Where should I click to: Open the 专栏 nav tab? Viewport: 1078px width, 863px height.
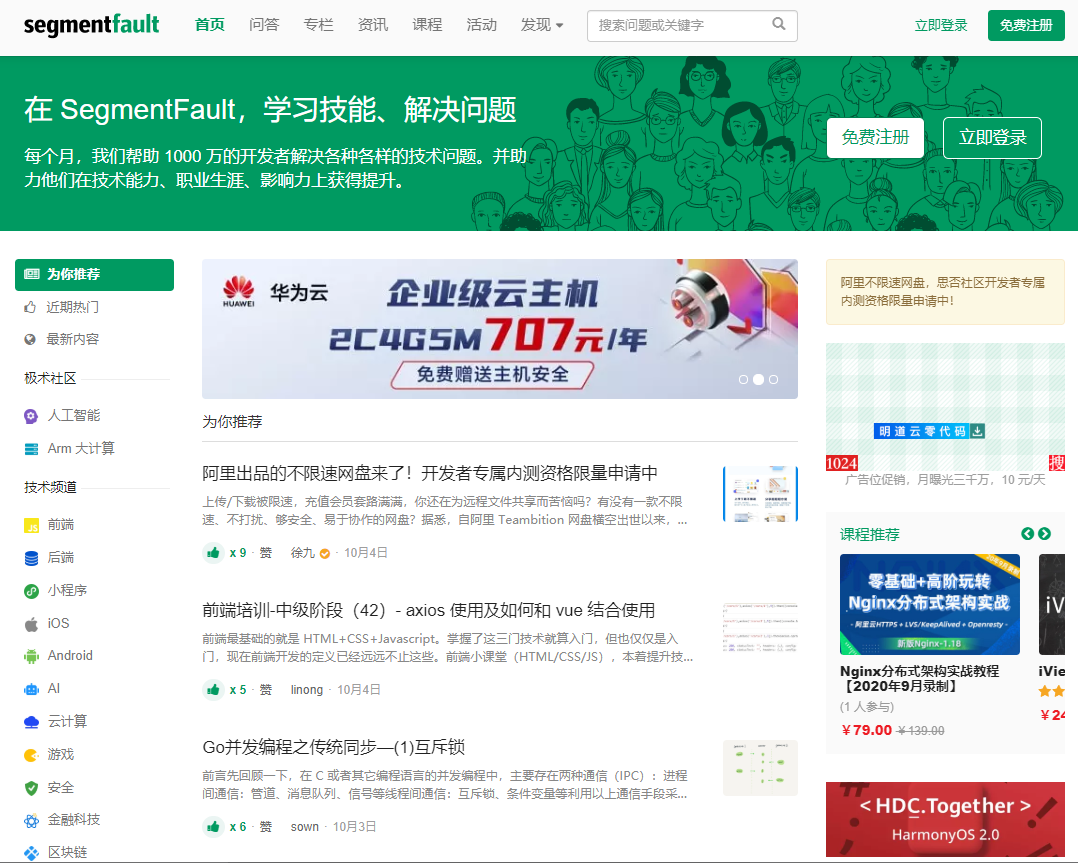pos(318,25)
